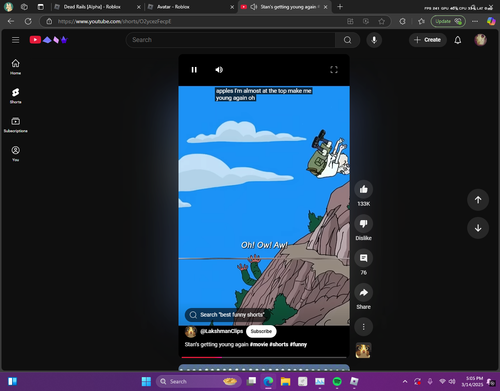Image resolution: width=500 pixels, height=391 pixels.
Task: Open Copilot icon in Edge toolbar
Action: 491,21
